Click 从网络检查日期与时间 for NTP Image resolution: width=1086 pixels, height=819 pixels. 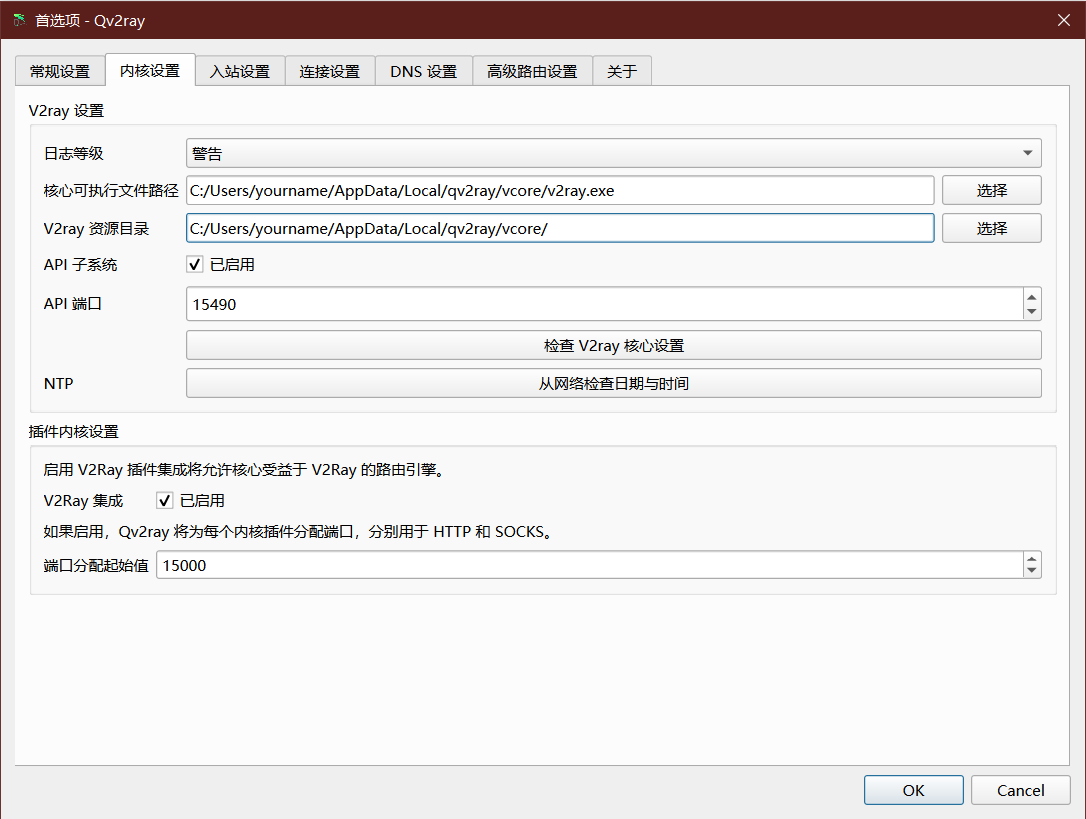point(613,383)
